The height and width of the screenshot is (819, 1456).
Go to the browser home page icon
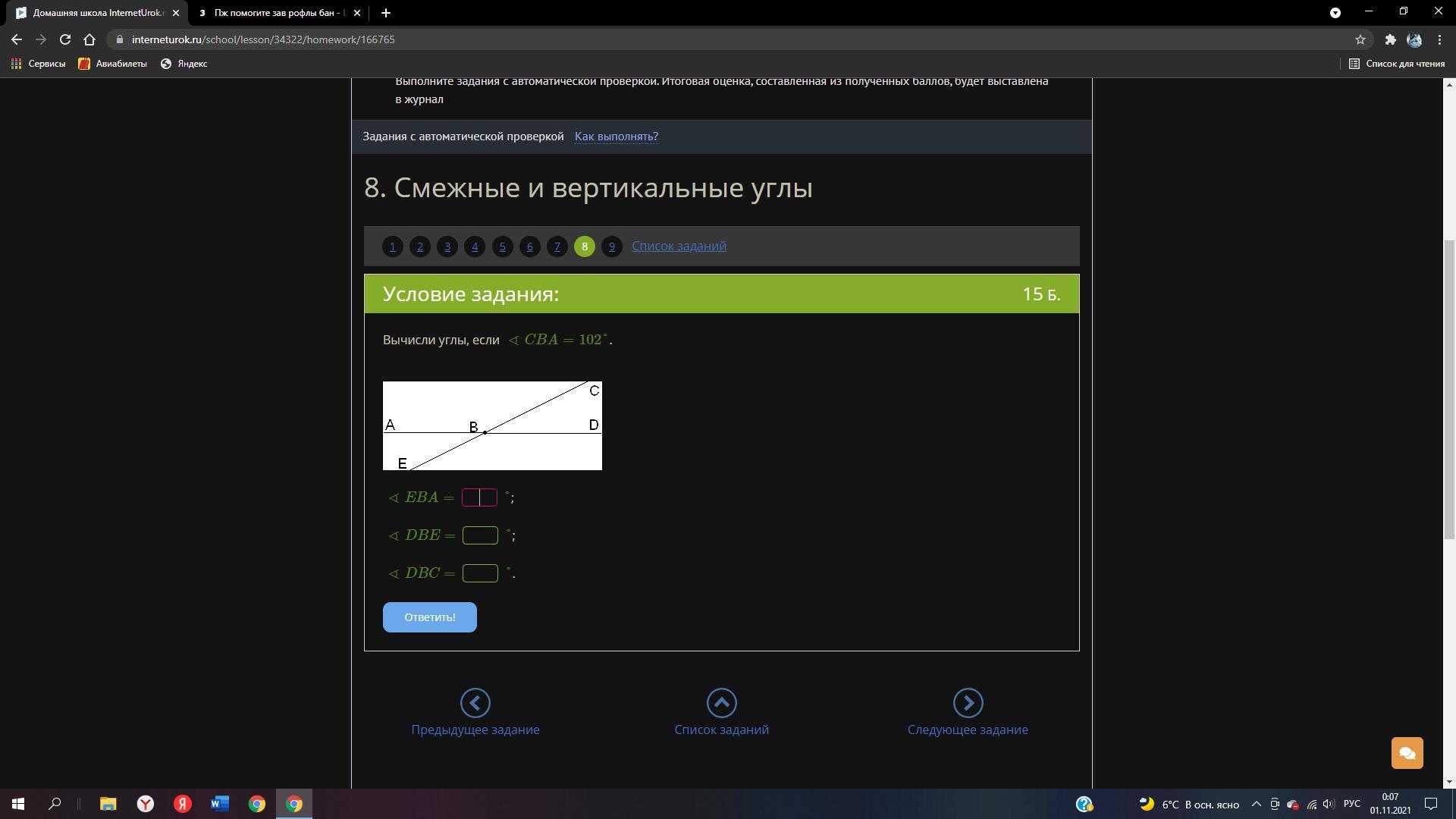pyautogui.click(x=89, y=39)
